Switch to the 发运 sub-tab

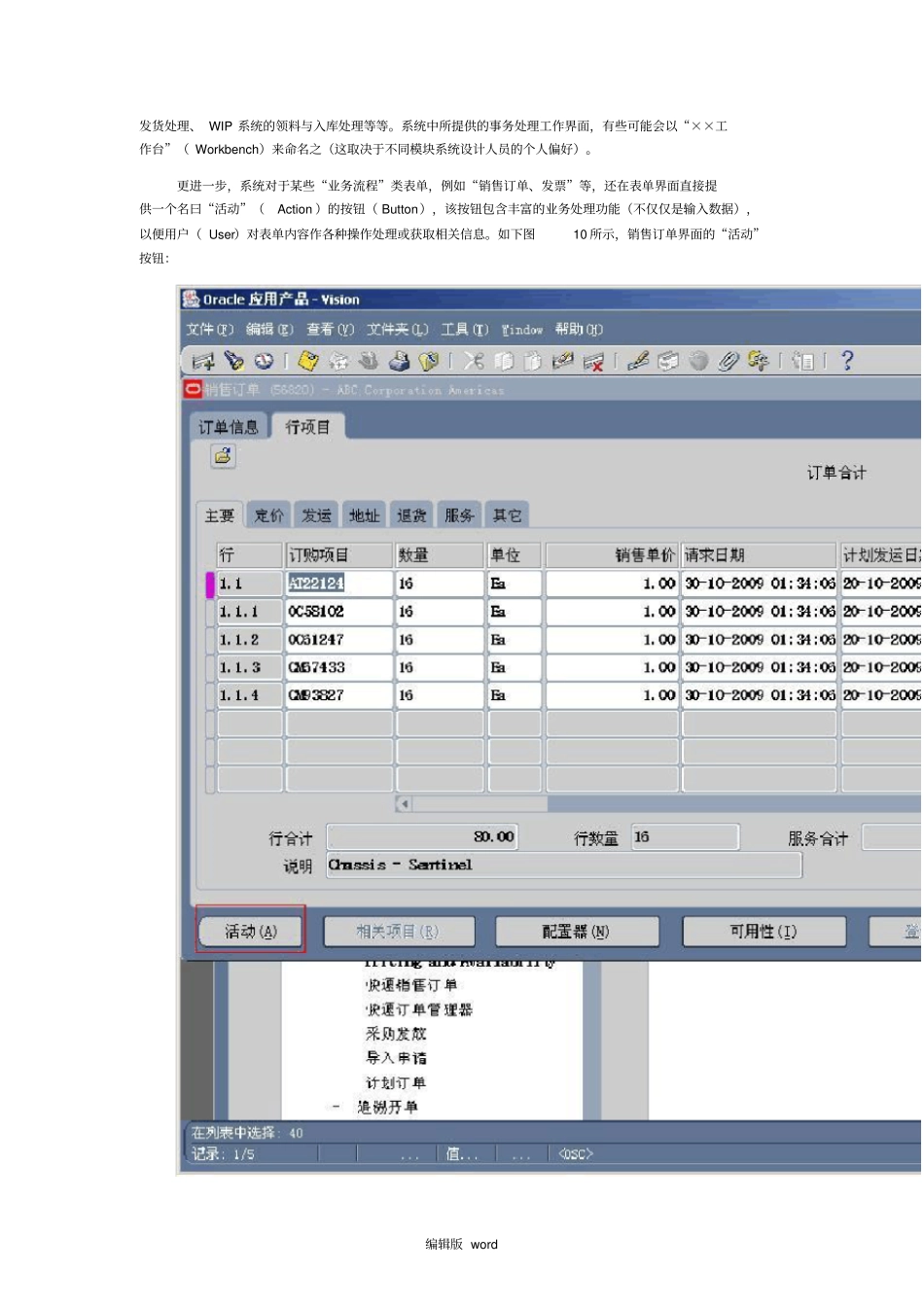tap(316, 515)
